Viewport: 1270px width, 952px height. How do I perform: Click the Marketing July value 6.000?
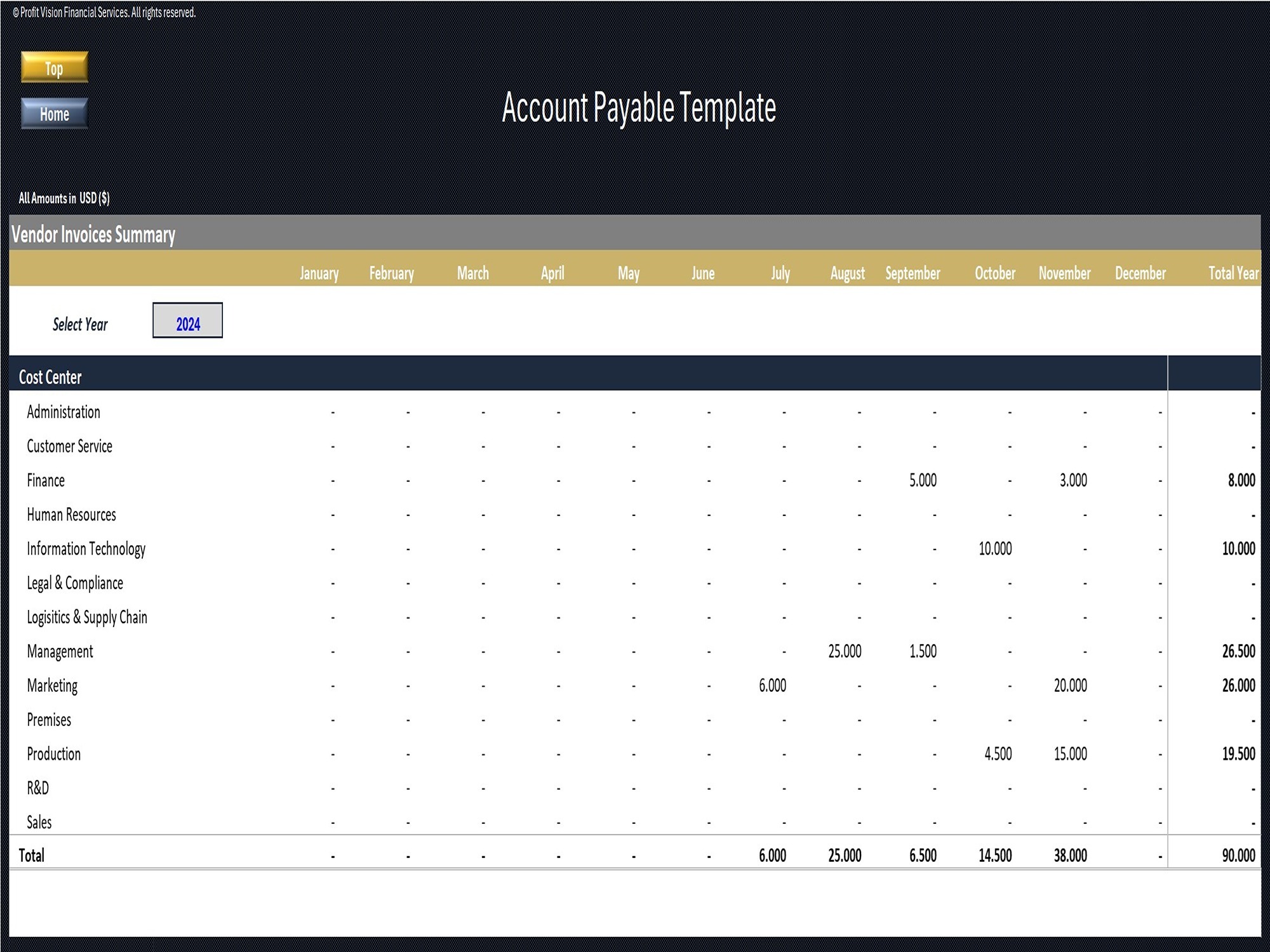click(x=772, y=685)
